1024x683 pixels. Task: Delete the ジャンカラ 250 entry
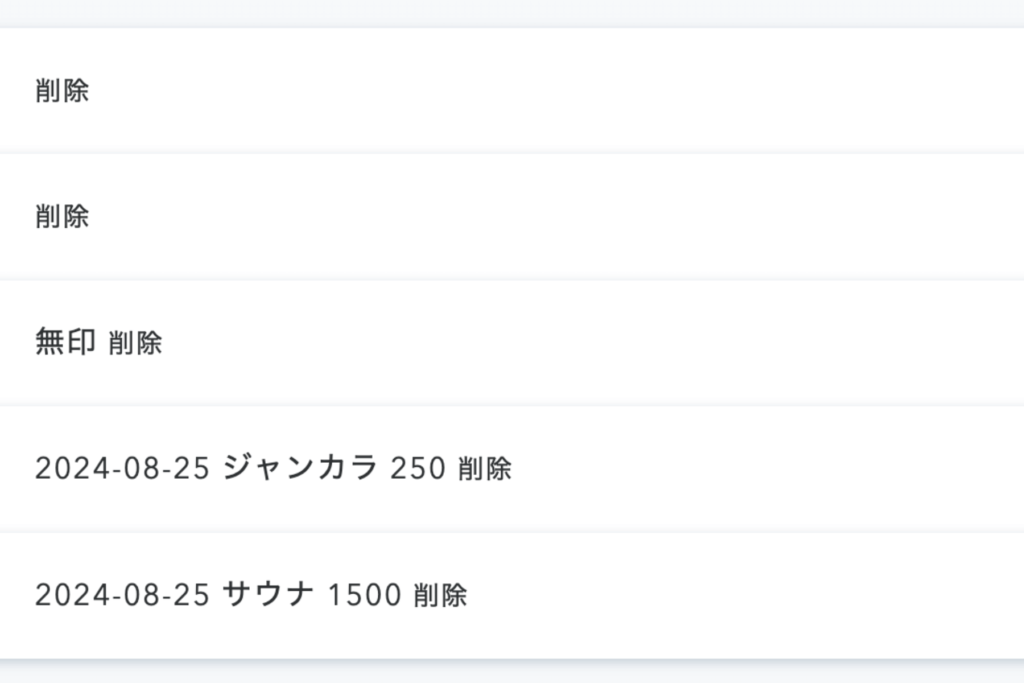pos(485,468)
